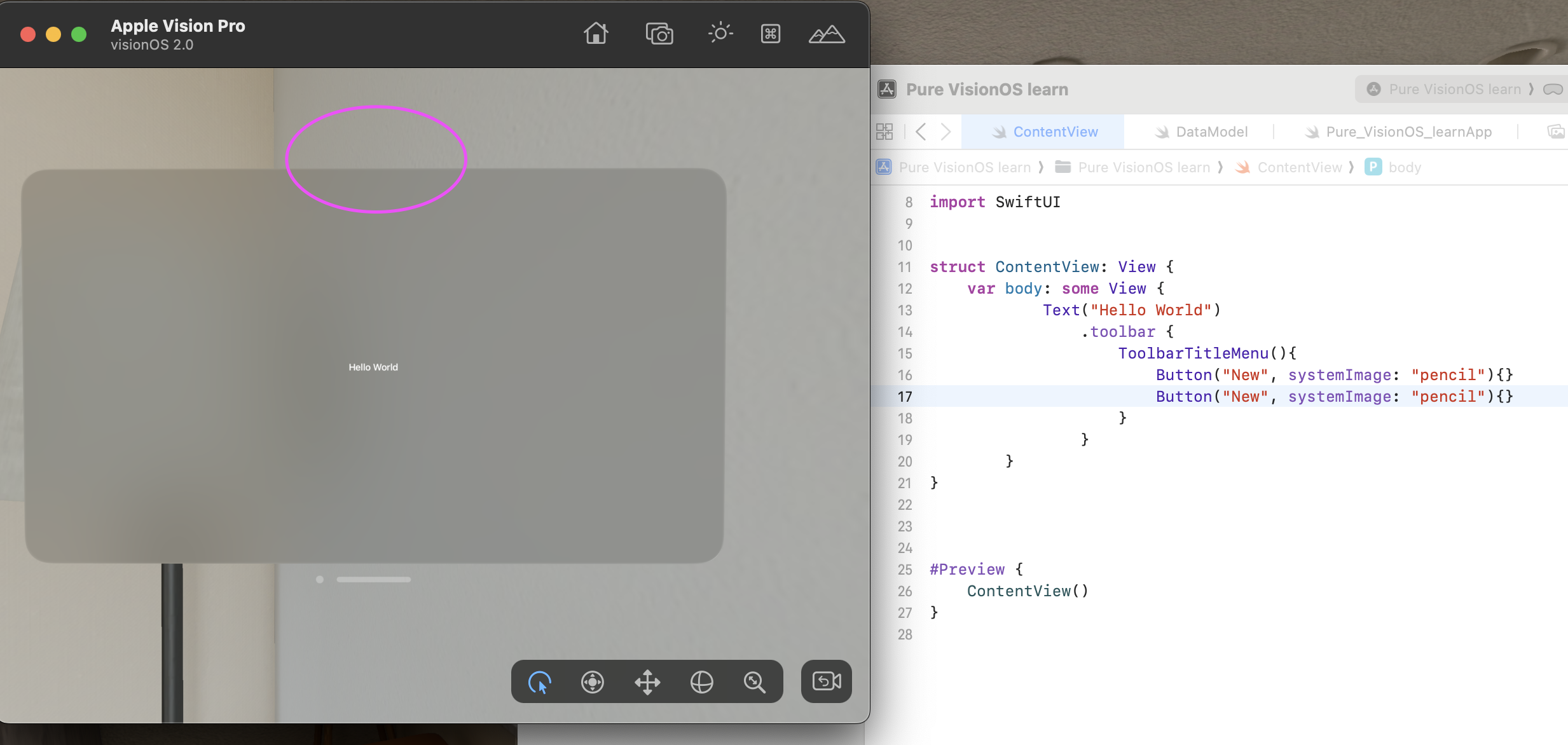Select the zoom magnifier control
Image resolution: width=1568 pixels, height=745 pixels.
[755, 682]
